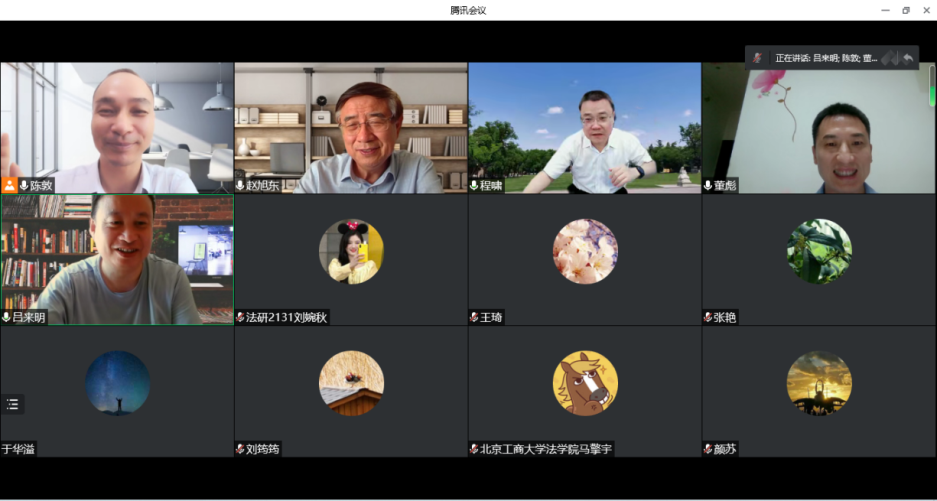
Task: Click muted mic icon beside 法研2131刘婉秋
Action: pos(240,318)
